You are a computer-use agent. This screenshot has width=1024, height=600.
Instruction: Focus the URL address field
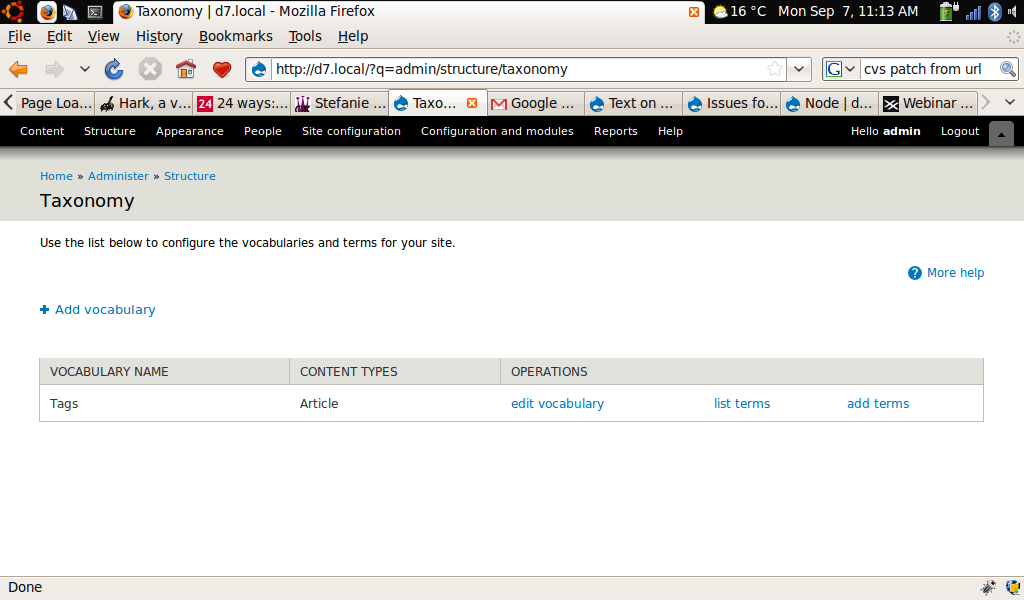(x=516, y=69)
